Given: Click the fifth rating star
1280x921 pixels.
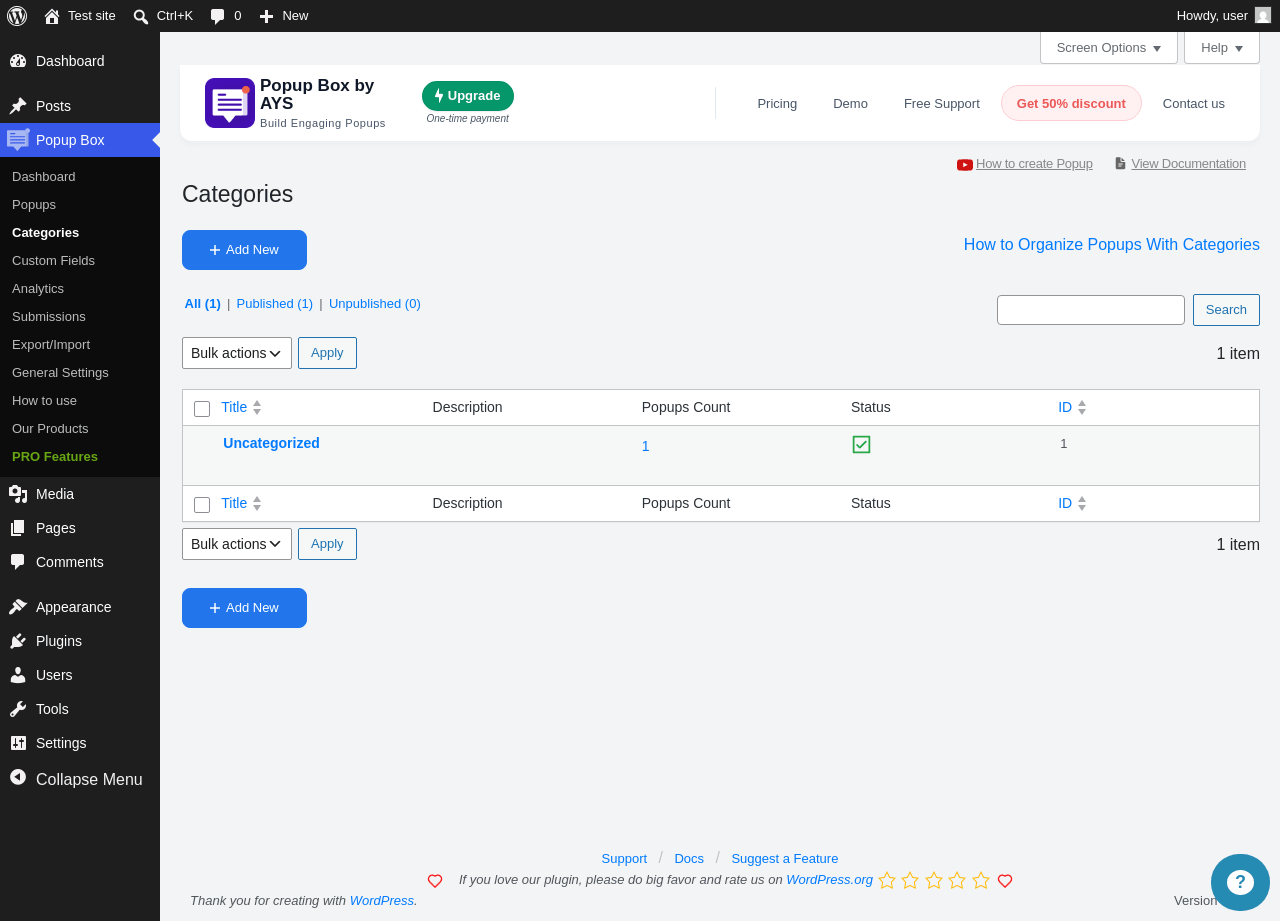Looking at the screenshot, I should [x=981, y=880].
